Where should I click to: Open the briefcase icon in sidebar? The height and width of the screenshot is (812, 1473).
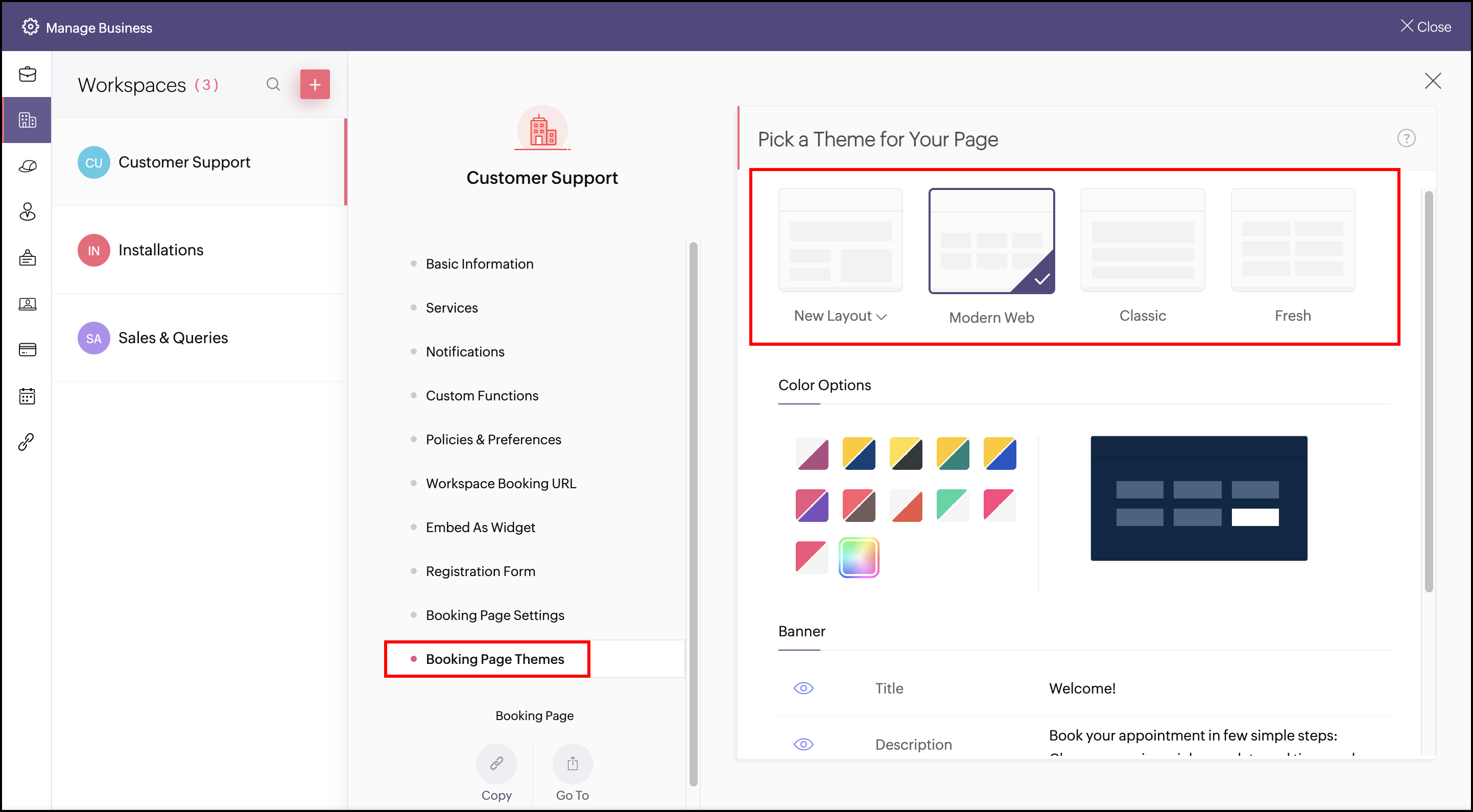pyautogui.click(x=27, y=75)
